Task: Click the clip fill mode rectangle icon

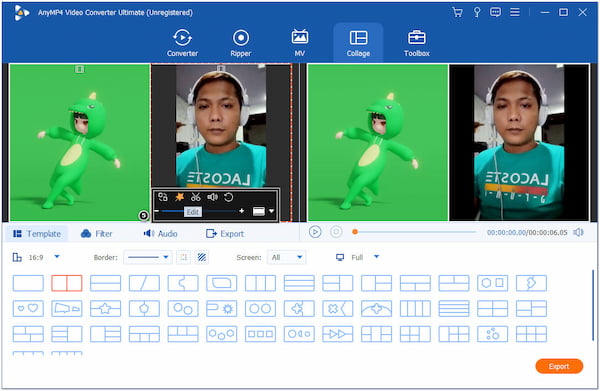Action: pos(259,211)
